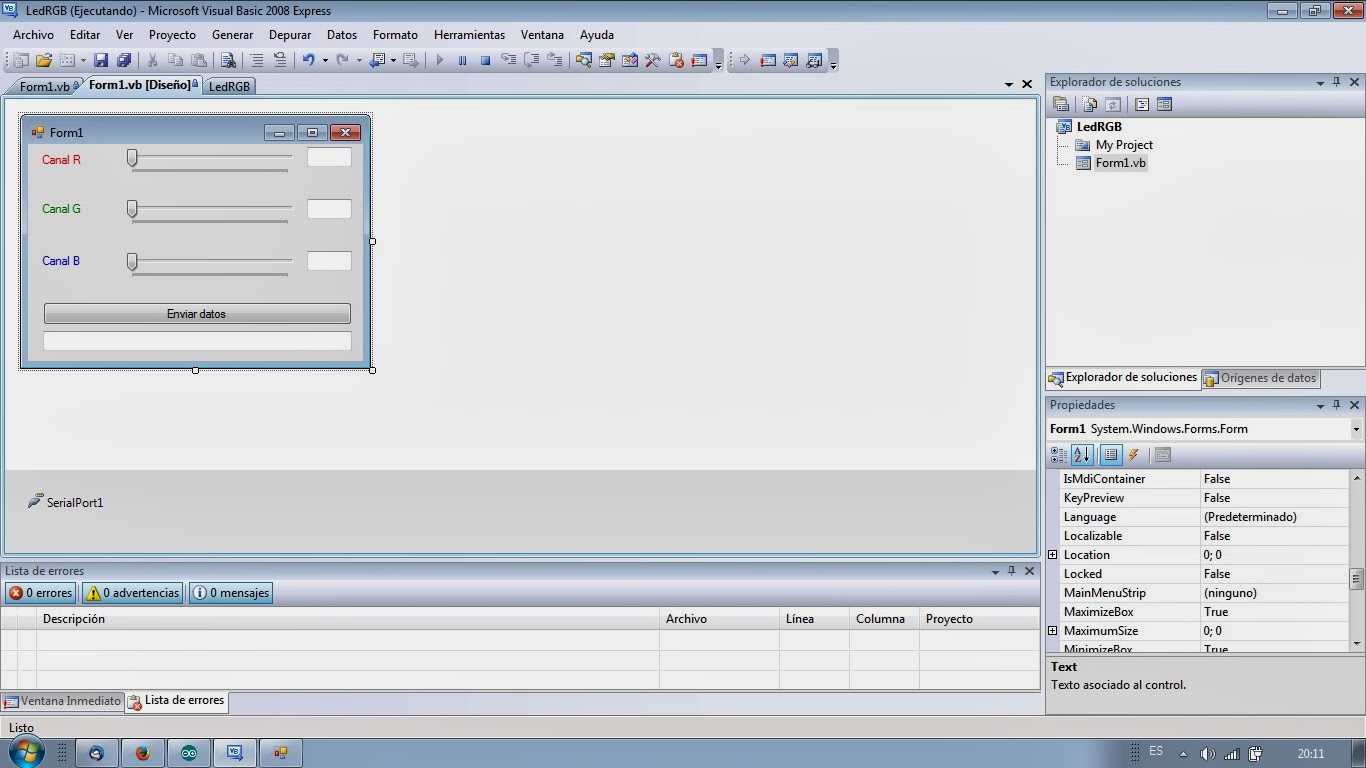Open the Toolbox via its toolbar icon
The height and width of the screenshot is (768, 1366).
652,60
